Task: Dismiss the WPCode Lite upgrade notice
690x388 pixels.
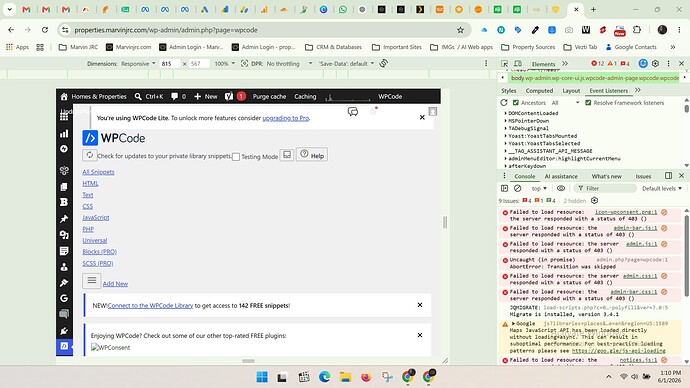Action: click(x=422, y=117)
